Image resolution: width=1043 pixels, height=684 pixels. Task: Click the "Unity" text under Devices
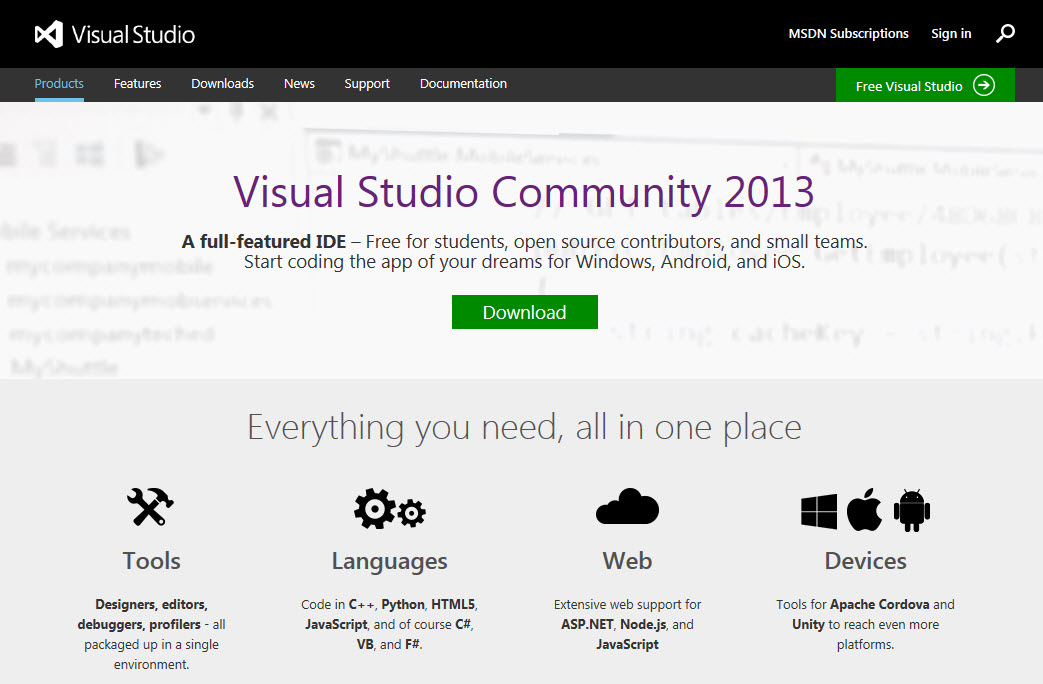(808, 624)
